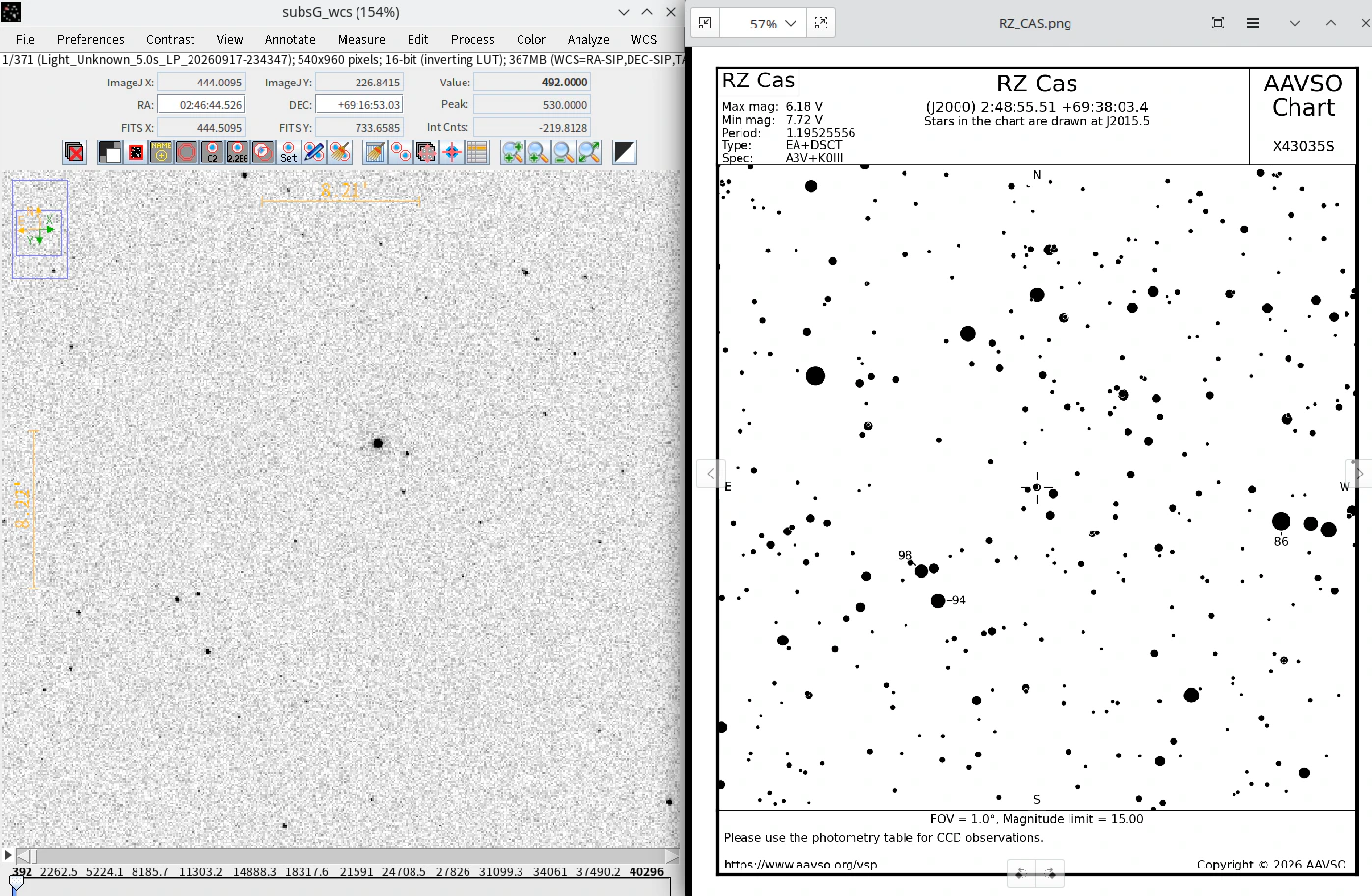Open the Analyze menu
Screen dimensions: 1372x896
tap(588, 39)
